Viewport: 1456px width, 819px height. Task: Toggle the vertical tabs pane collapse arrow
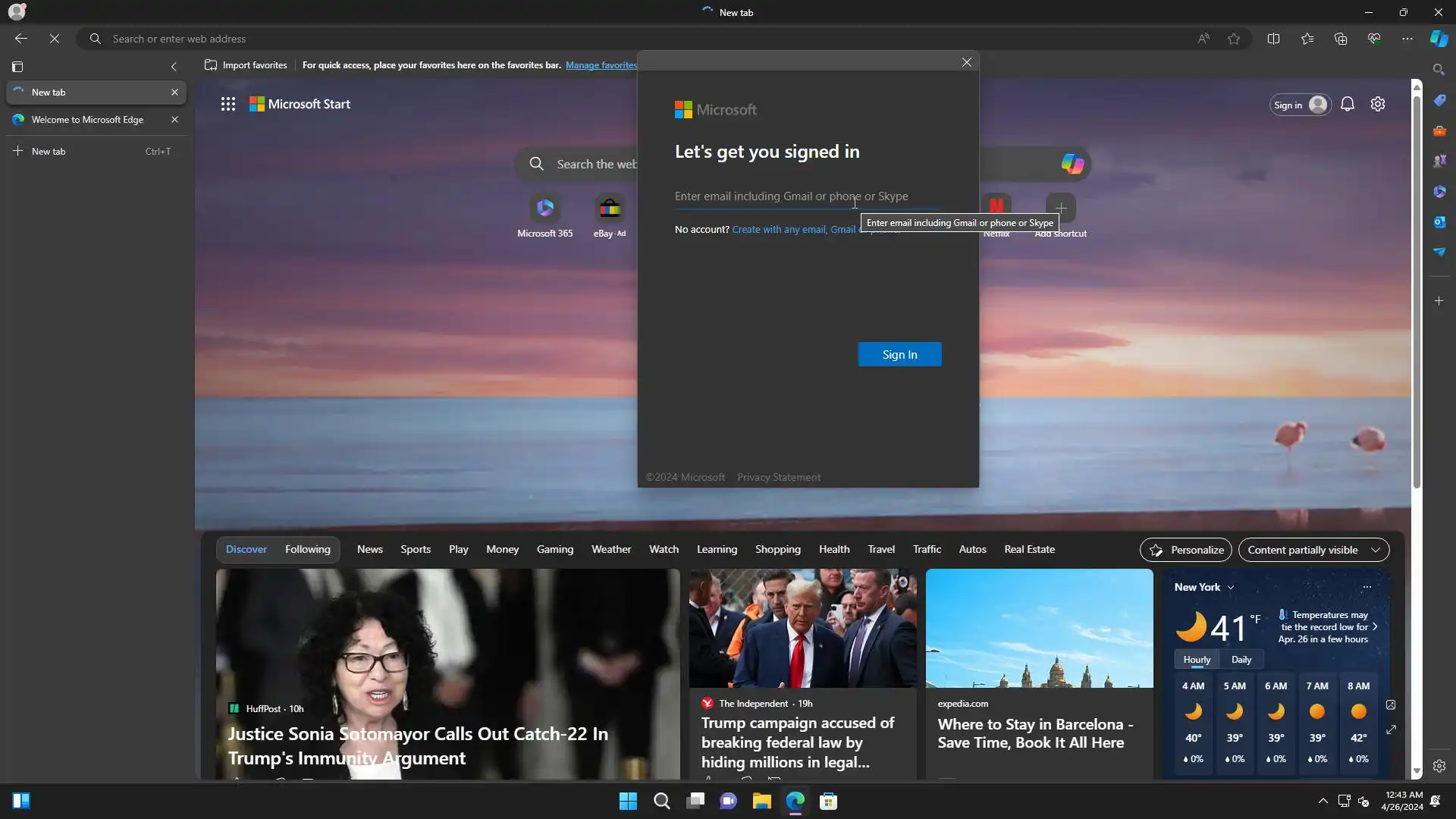tap(174, 67)
